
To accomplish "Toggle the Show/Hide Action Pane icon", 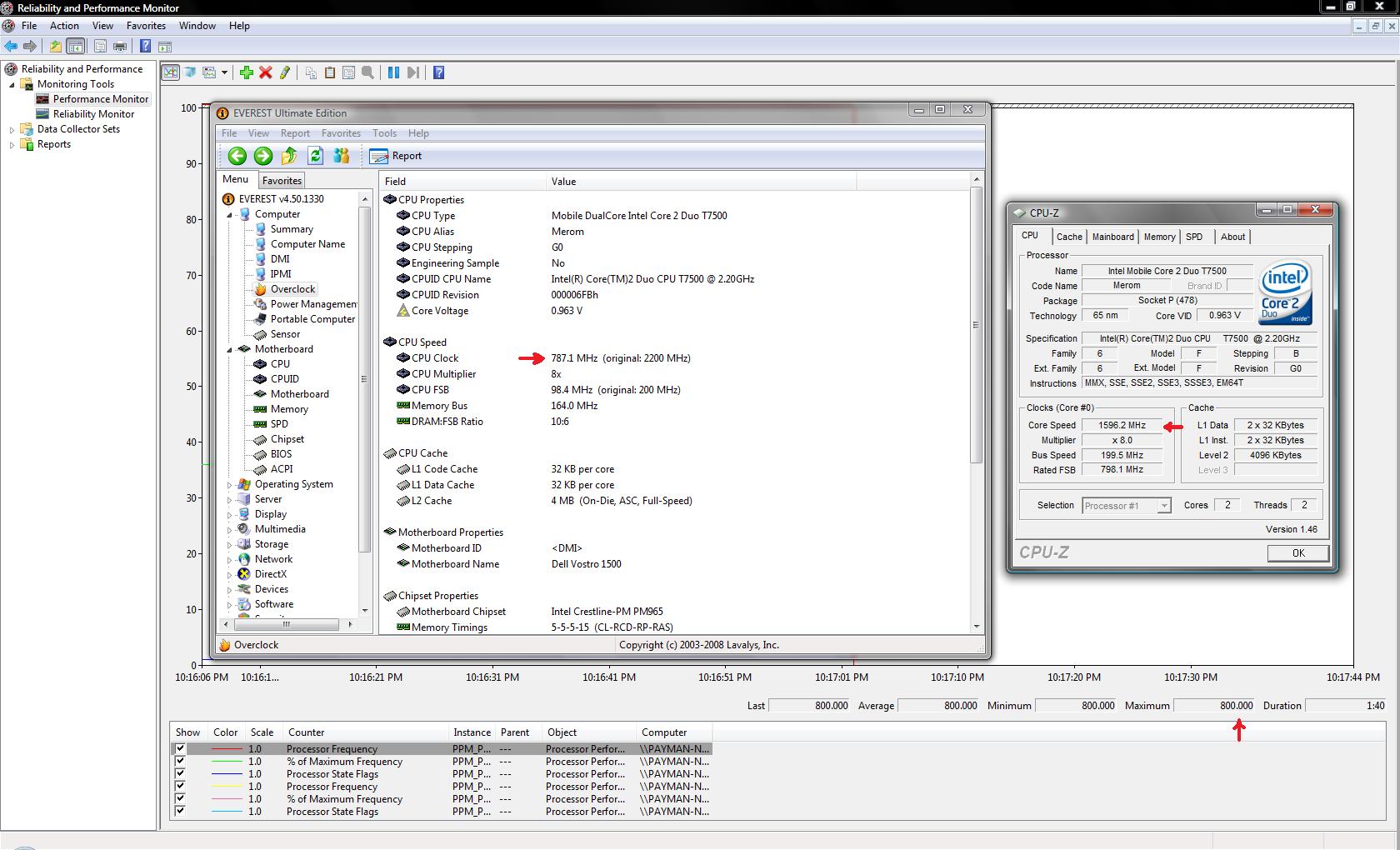I will (165, 47).
